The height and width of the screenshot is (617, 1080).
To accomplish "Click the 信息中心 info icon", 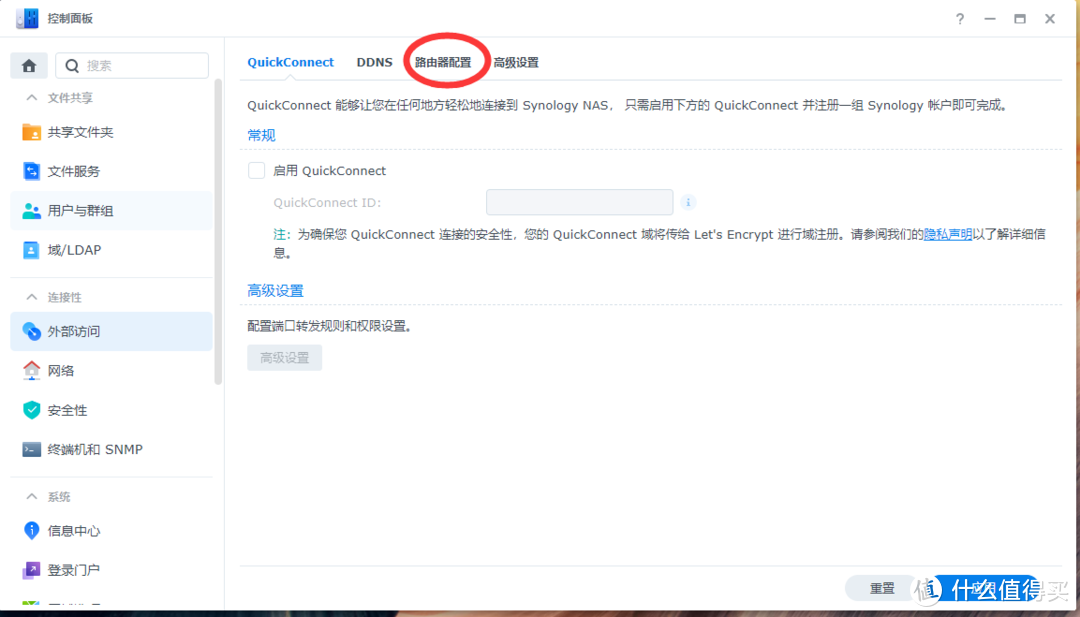I will (32, 531).
